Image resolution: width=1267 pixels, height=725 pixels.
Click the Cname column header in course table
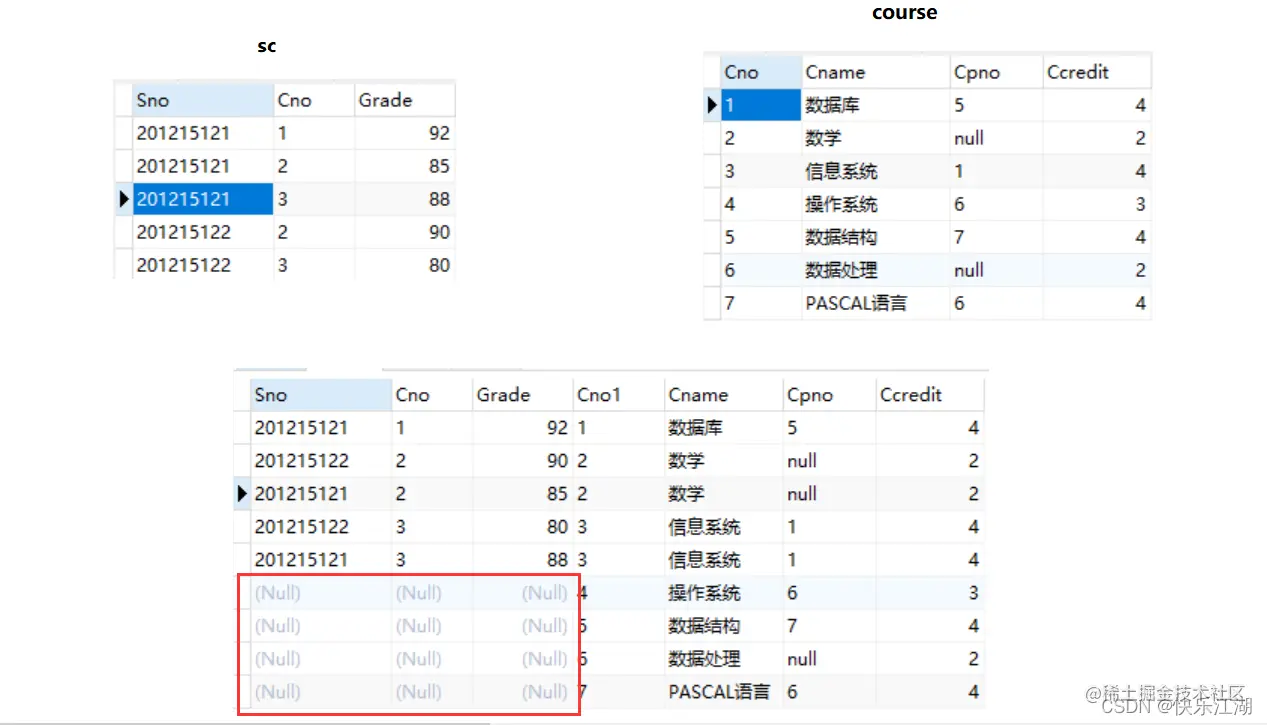pos(875,72)
